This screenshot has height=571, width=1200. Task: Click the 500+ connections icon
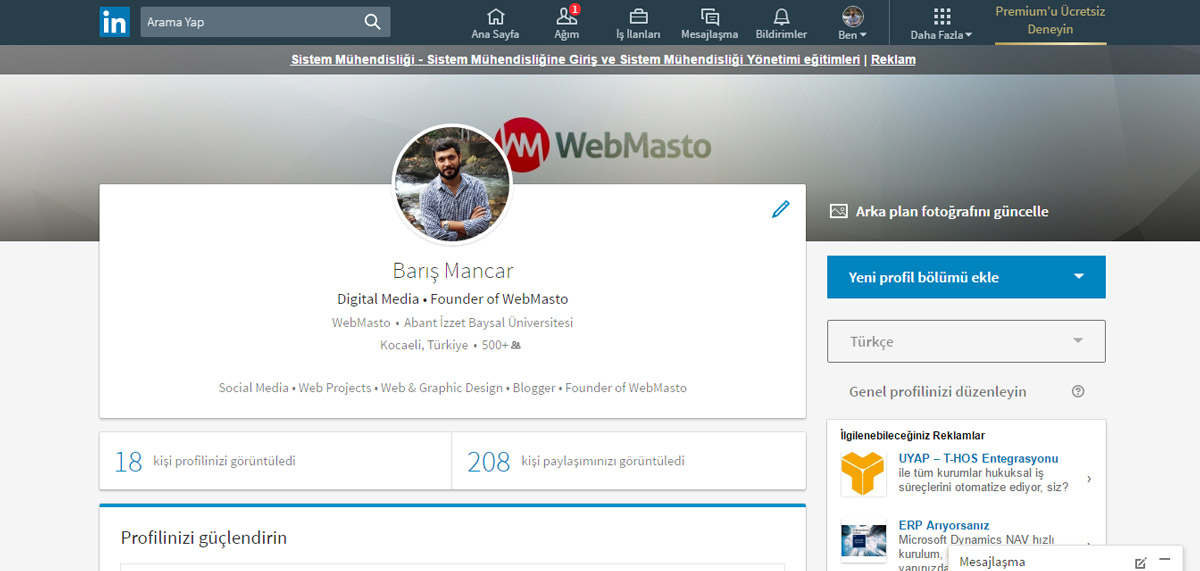pos(516,345)
